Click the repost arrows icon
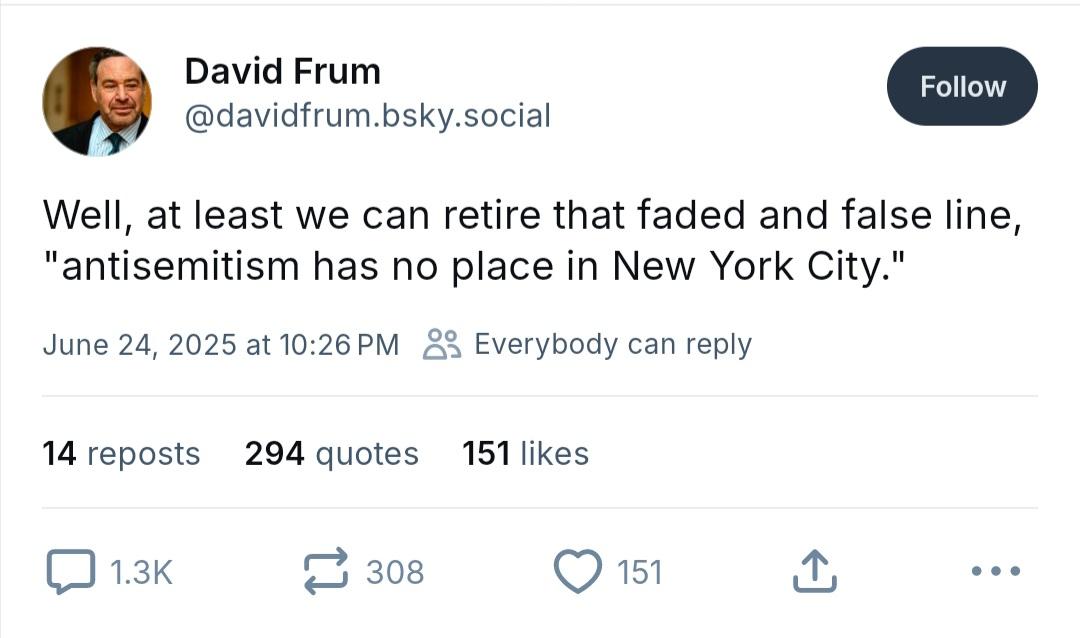 pos(326,571)
